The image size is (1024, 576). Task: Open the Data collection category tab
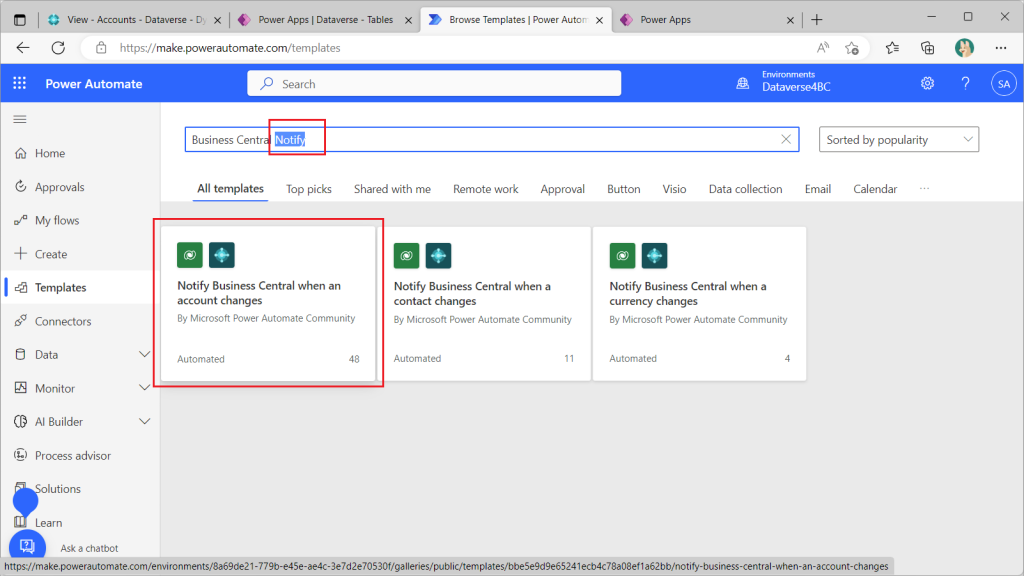pyautogui.click(x=745, y=189)
